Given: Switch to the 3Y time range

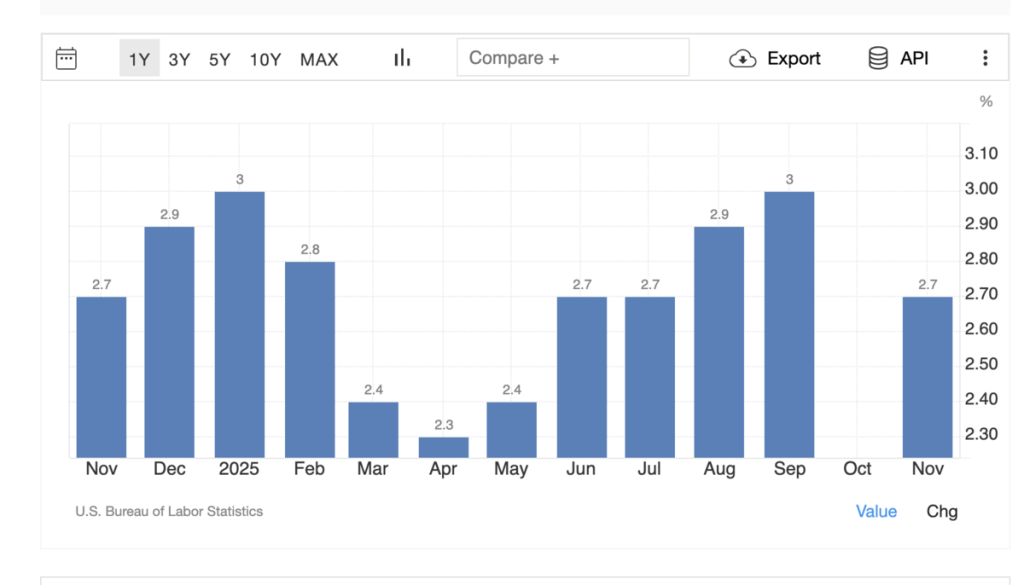Looking at the screenshot, I should 179,59.
